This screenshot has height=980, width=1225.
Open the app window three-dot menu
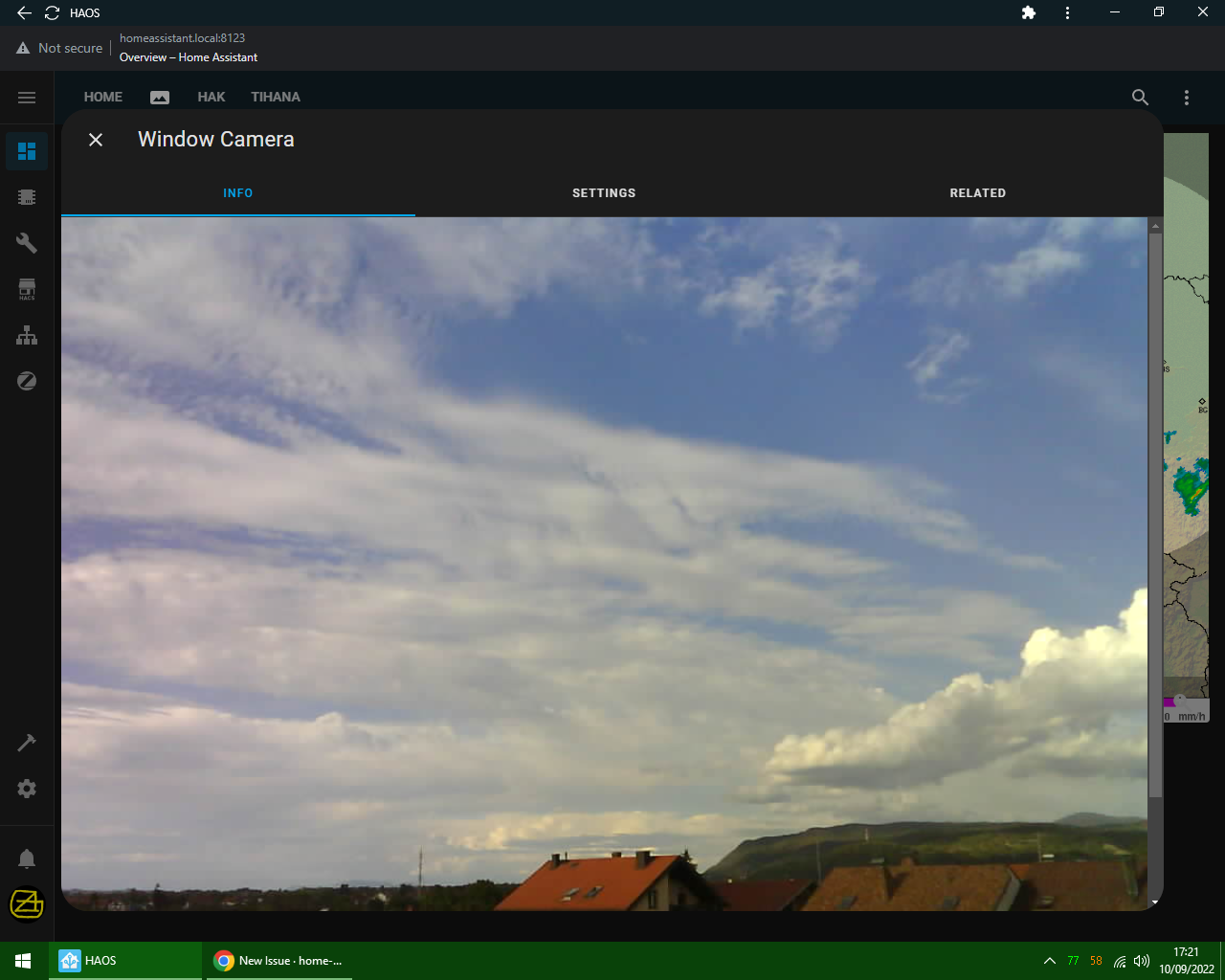click(x=1067, y=12)
